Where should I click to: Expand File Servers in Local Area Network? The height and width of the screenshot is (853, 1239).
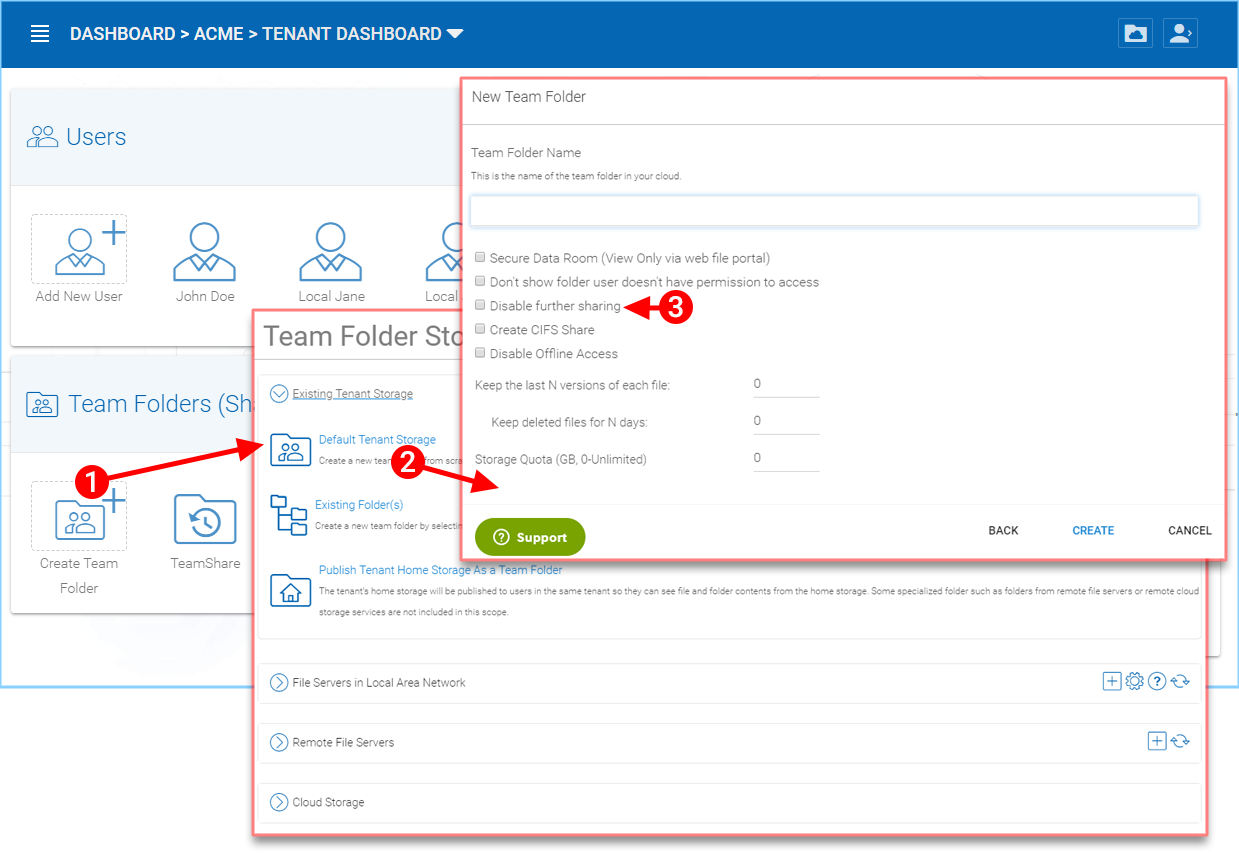pyautogui.click(x=278, y=682)
